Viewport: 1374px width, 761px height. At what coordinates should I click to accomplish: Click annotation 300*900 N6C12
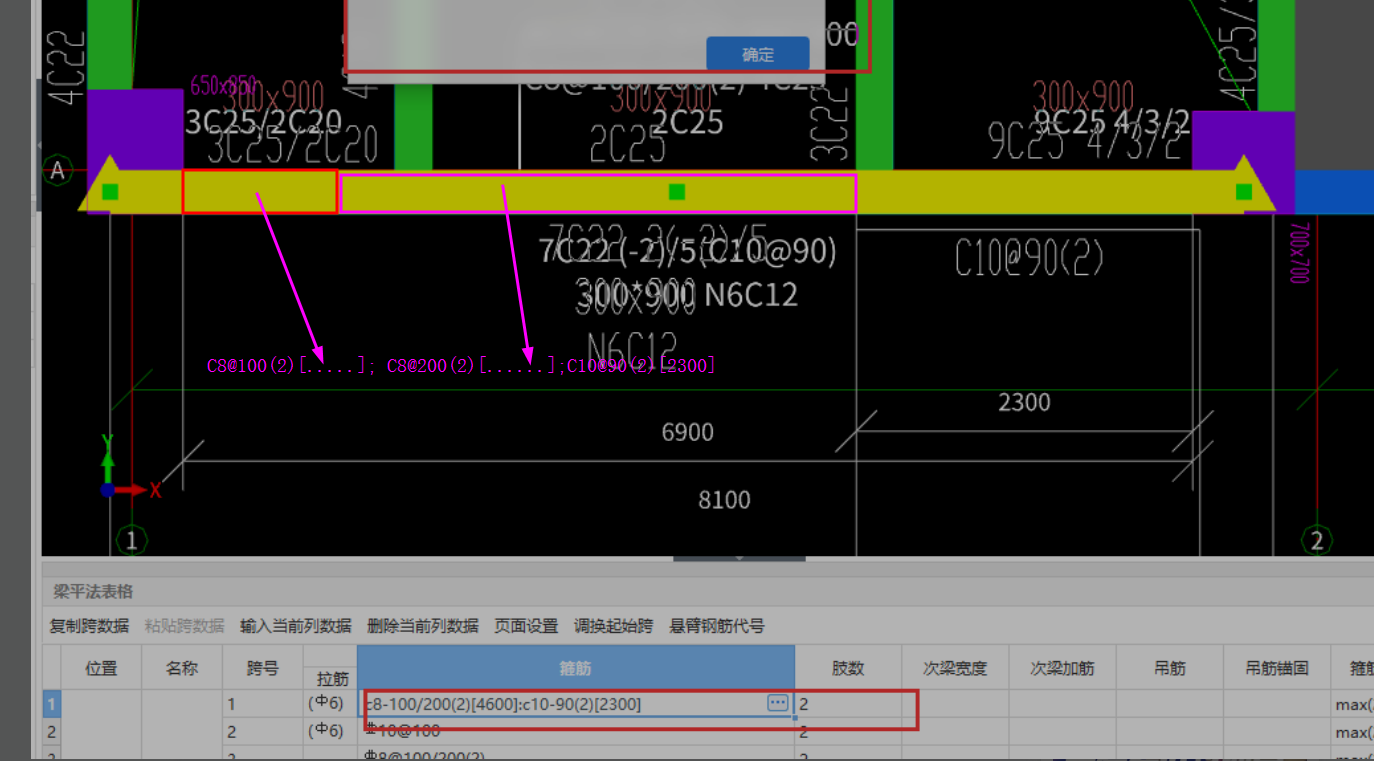[687, 294]
